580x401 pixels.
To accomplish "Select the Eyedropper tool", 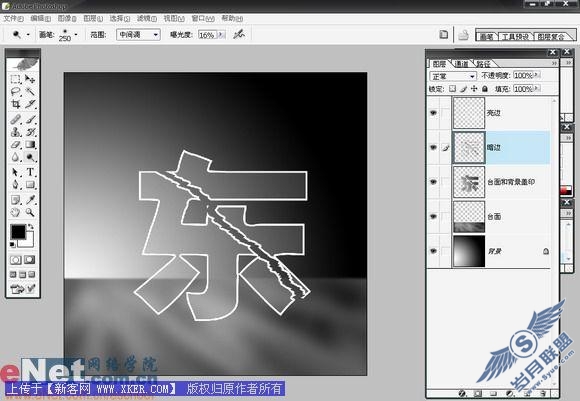I will (x=30, y=200).
